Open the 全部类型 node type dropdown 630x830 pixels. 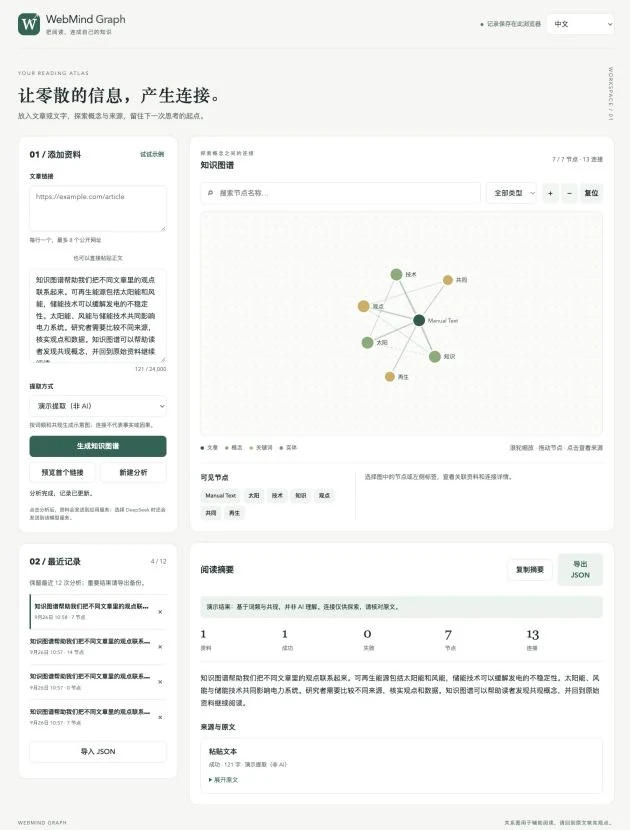[511, 193]
